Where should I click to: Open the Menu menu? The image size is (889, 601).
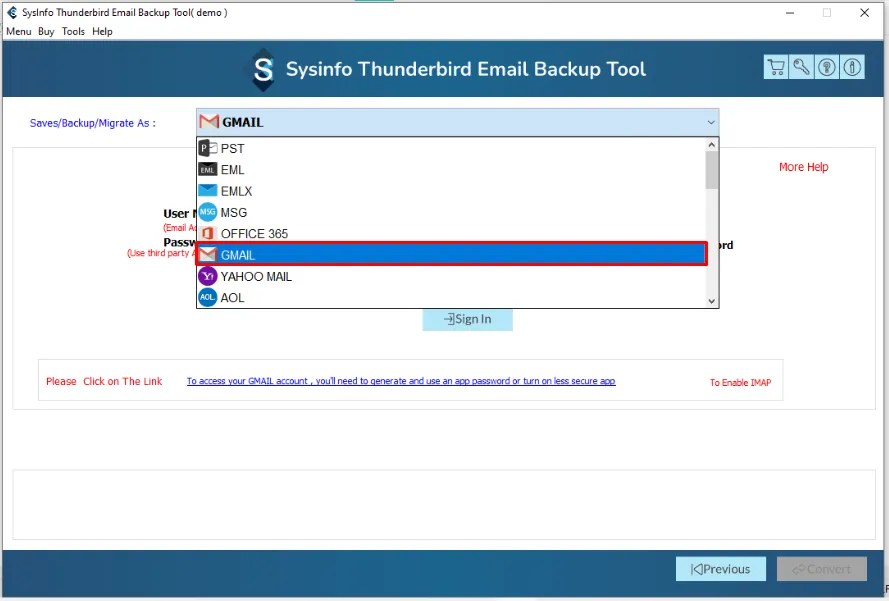[x=19, y=31]
